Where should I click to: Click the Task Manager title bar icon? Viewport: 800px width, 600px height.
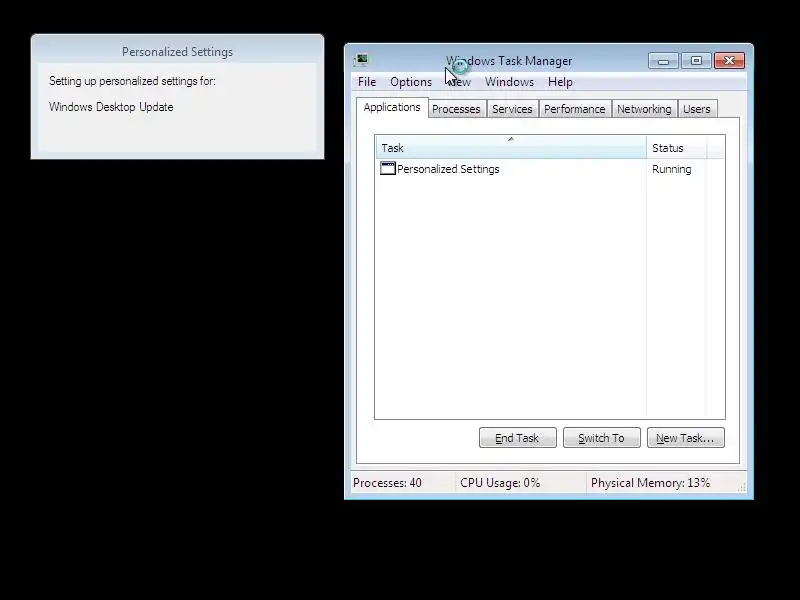(x=362, y=60)
